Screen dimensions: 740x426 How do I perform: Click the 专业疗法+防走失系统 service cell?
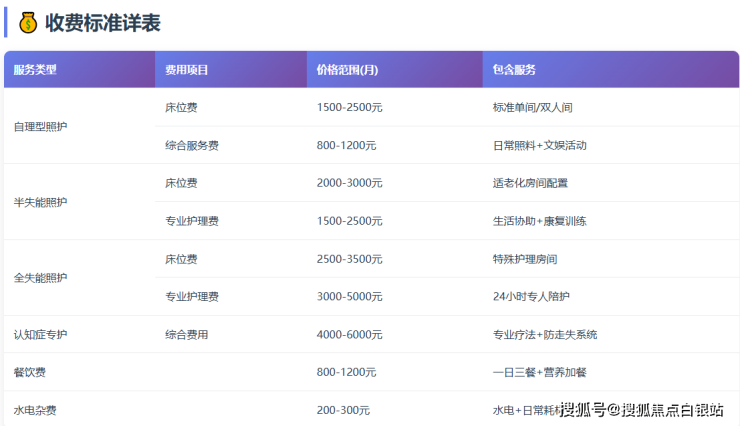pyautogui.click(x=544, y=334)
